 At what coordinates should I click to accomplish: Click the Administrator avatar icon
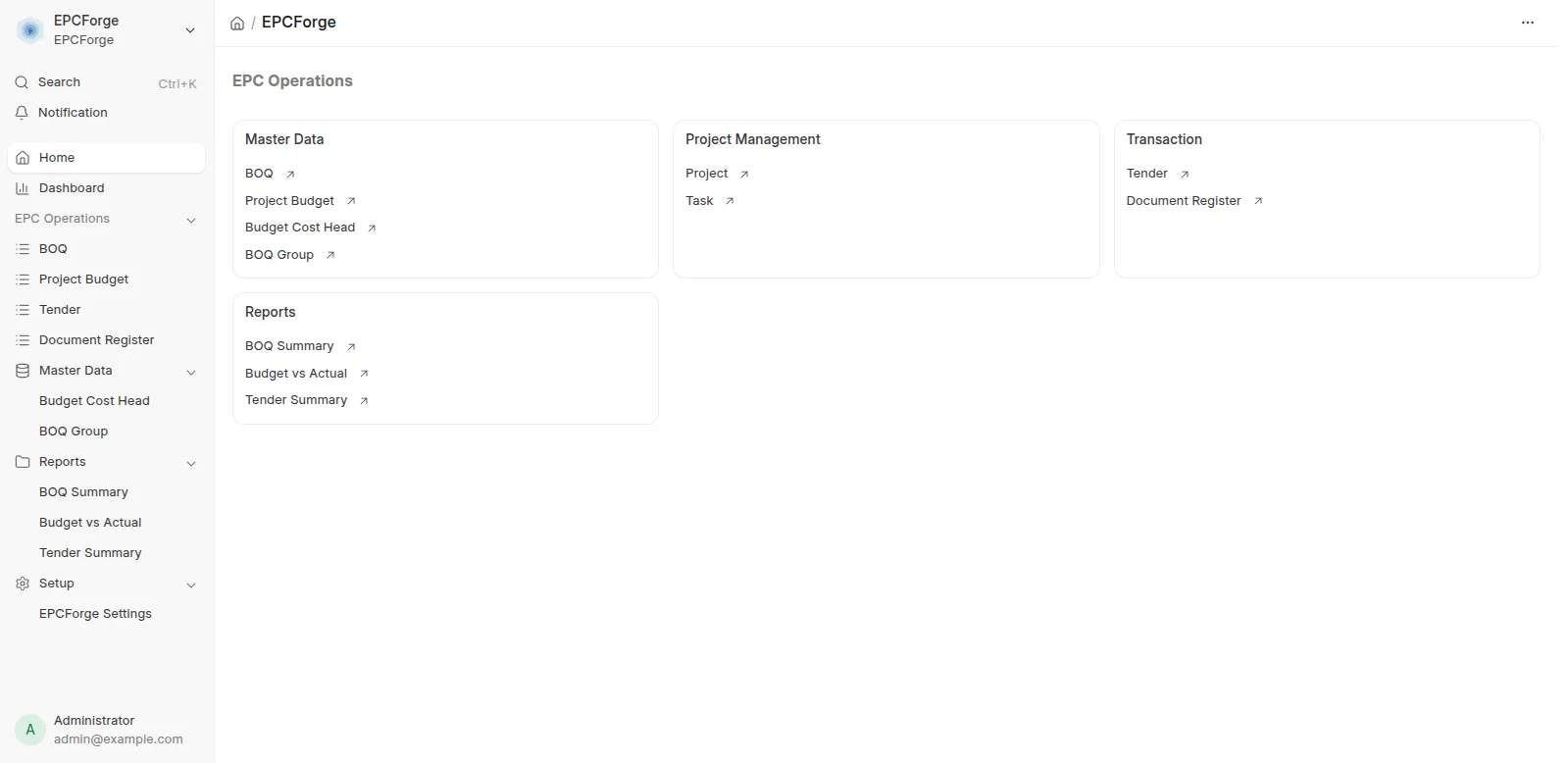click(30, 730)
